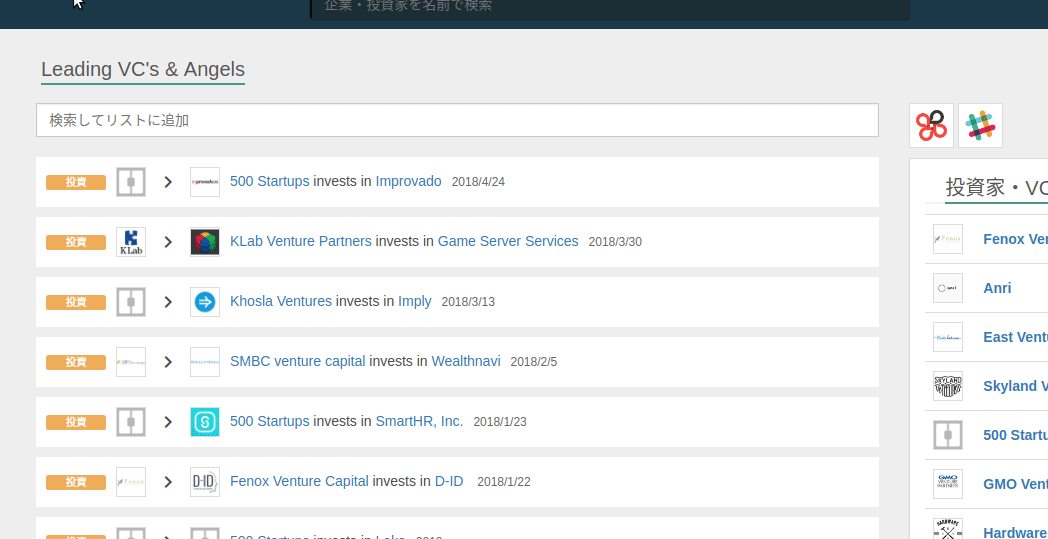Click the Improvado company logo thumbnail
The width and height of the screenshot is (1048, 539).
[x=205, y=182]
